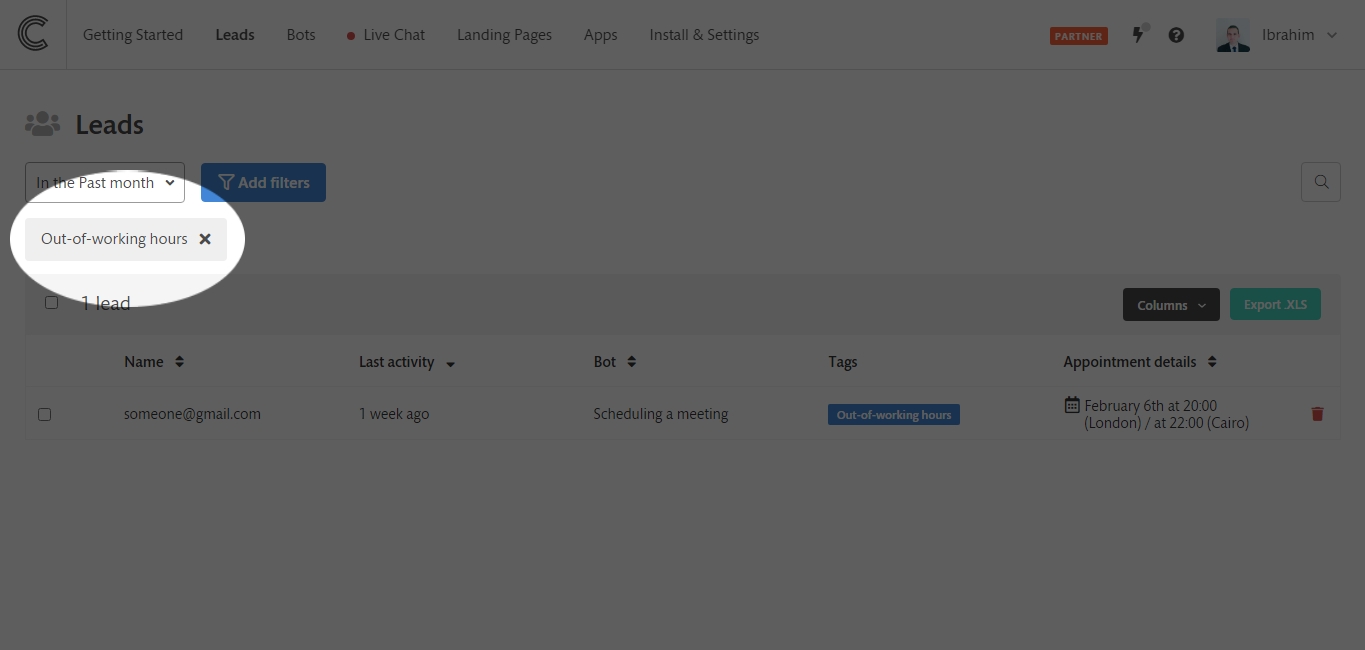Select the someone@gmail.com row checkbox
The height and width of the screenshot is (650, 1365).
(x=44, y=414)
